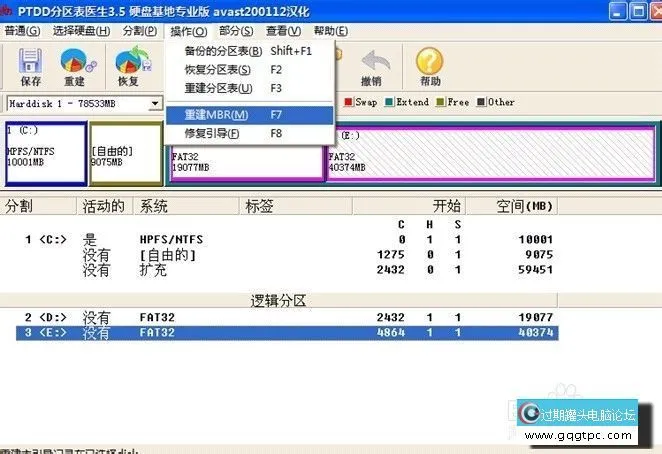Select the 扩充 59451 table row
Image resolution: width=662 pixels, height=454 pixels.
coord(287,270)
